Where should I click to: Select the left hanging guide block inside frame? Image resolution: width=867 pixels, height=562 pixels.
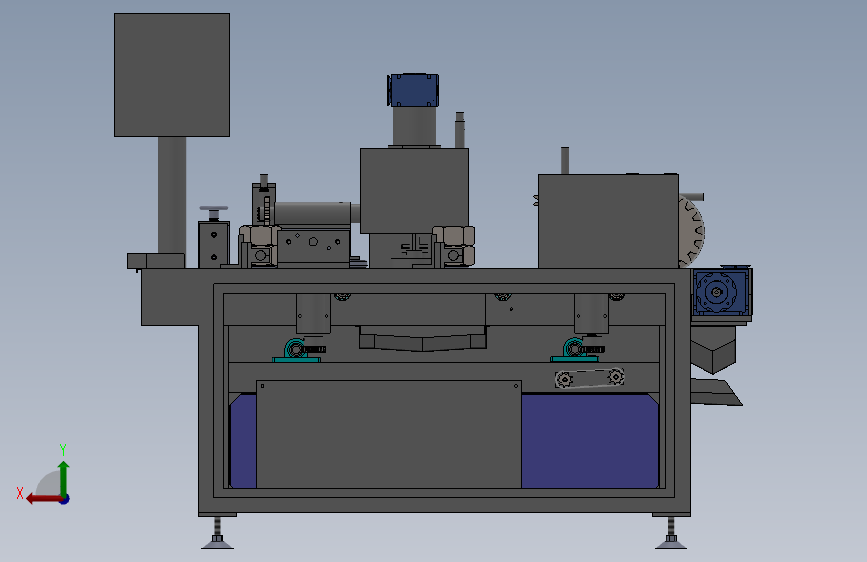pos(314,314)
